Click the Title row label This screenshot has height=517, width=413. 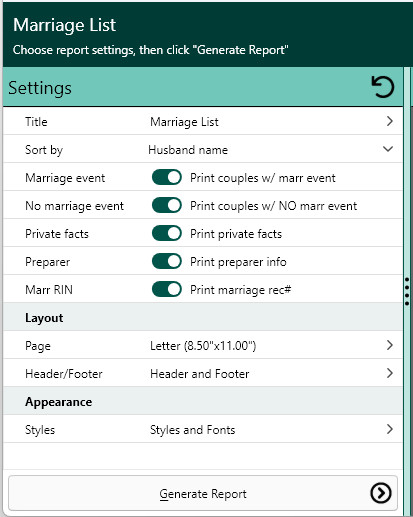click(36, 122)
